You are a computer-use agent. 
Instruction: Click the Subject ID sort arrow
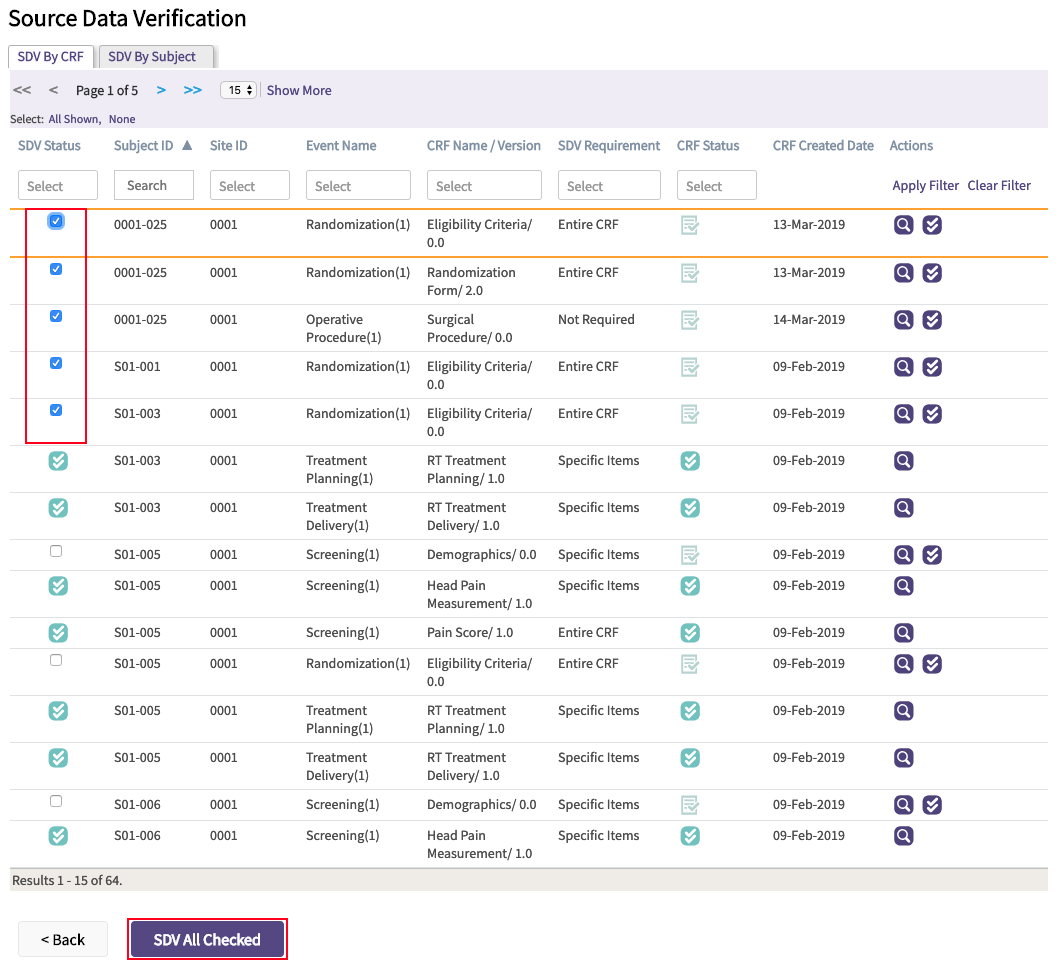click(186, 146)
